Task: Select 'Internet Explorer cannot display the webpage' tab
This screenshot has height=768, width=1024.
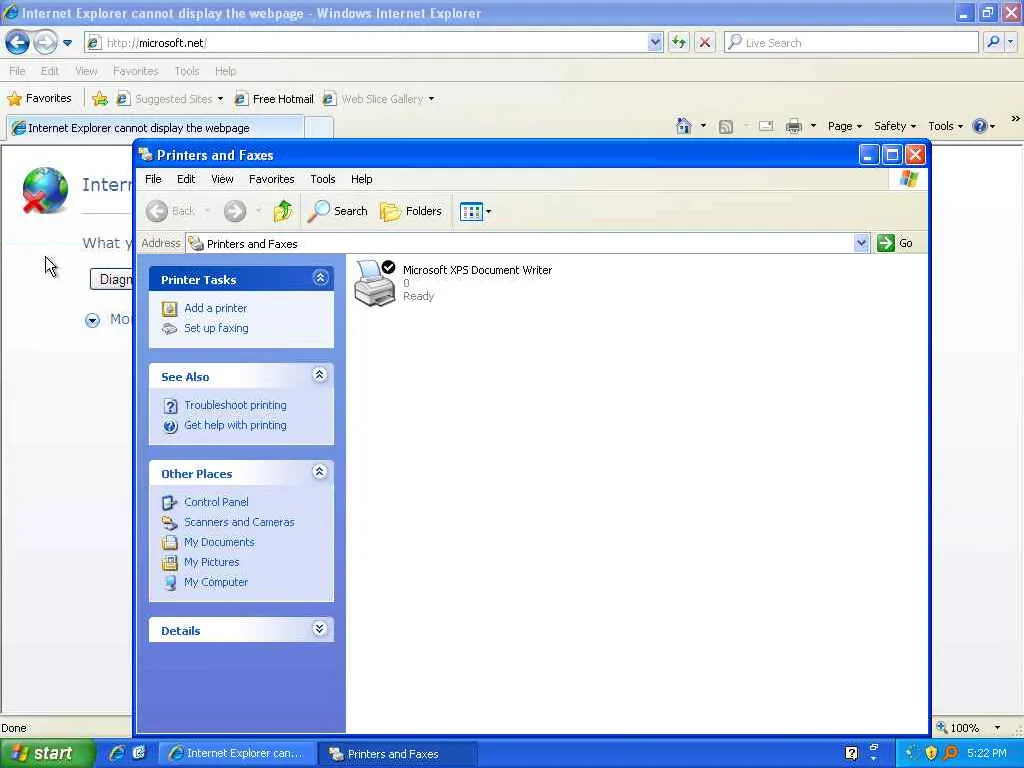Action: coord(155,128)
